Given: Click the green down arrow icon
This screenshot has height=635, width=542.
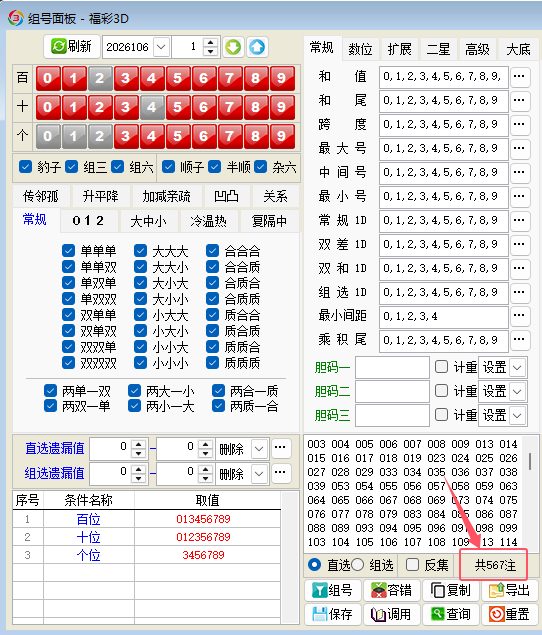Looking at the screenshot, I should (233, 47).
